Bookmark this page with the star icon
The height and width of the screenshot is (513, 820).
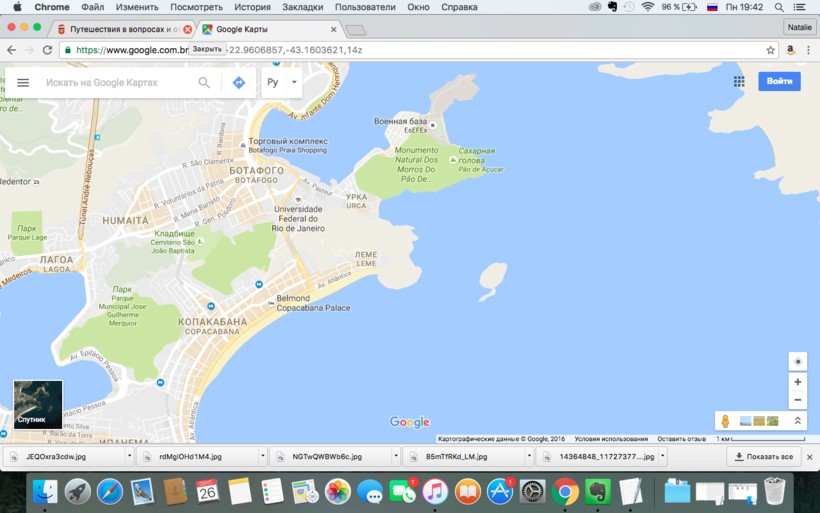tap(770, 50)
